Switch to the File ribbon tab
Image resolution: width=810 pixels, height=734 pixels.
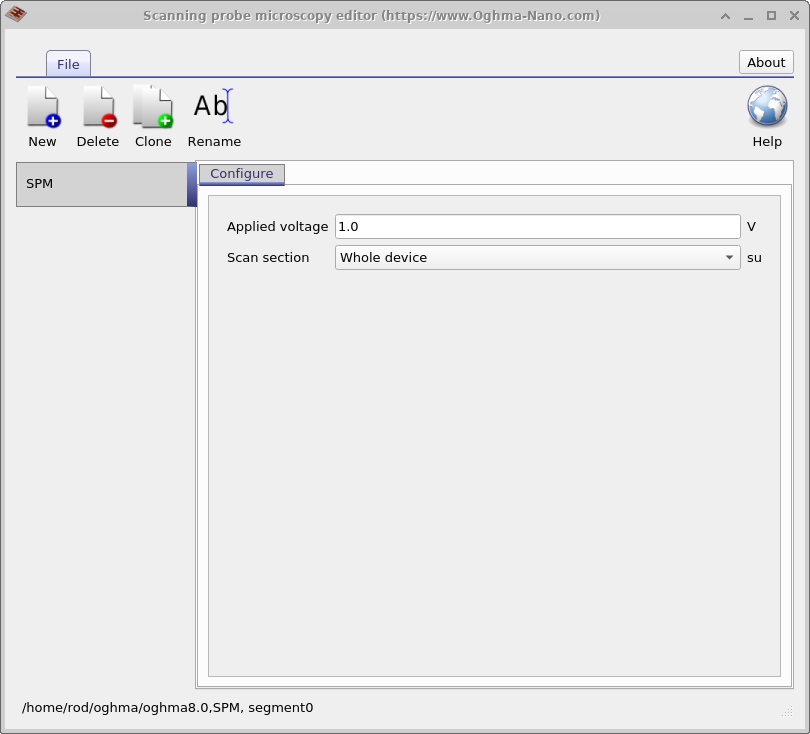[68, 64]
